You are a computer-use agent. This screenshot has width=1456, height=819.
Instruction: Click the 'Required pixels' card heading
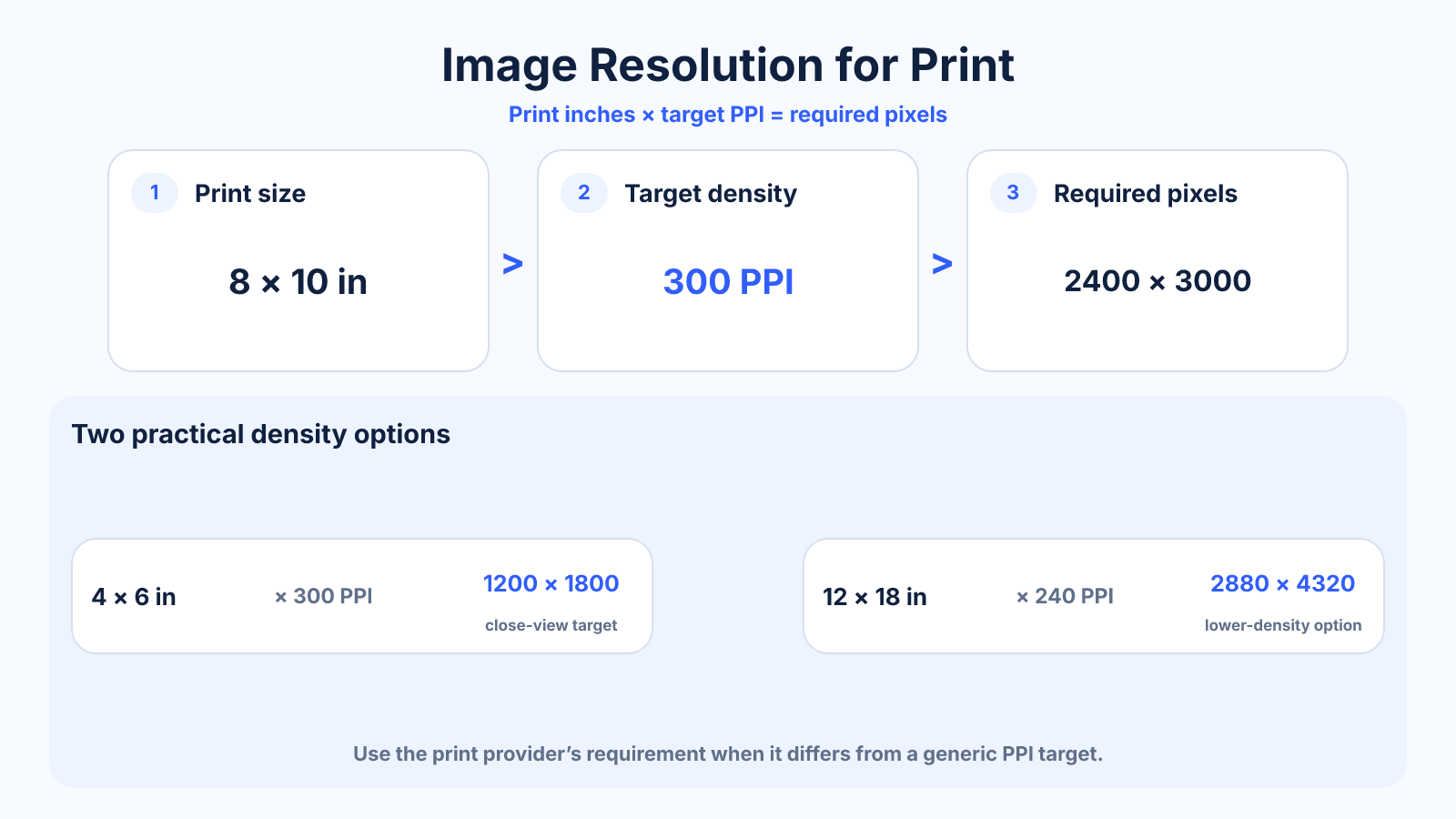point(1146,194)
